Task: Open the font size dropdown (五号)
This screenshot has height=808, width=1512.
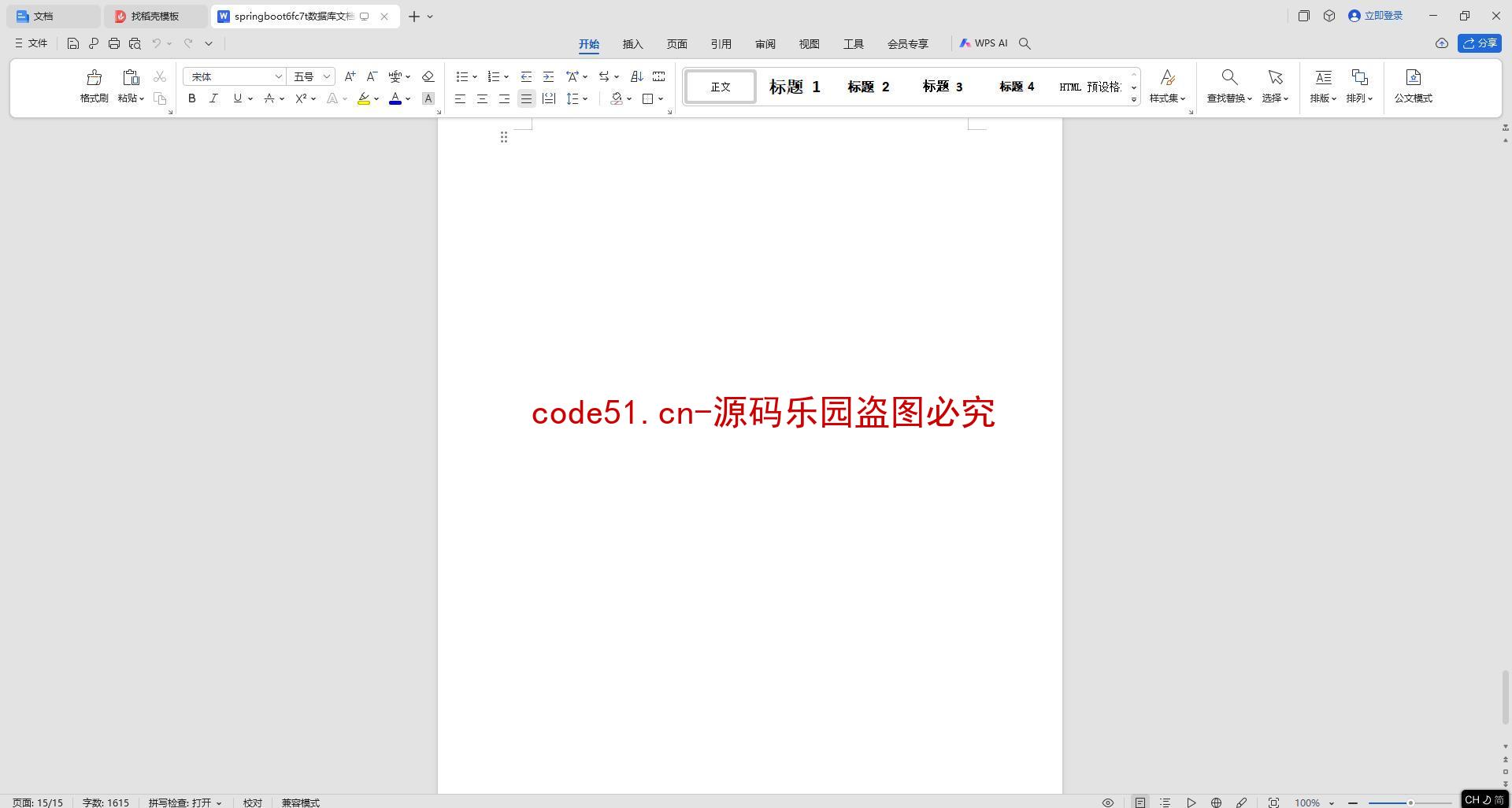Action: pos(326,76)
